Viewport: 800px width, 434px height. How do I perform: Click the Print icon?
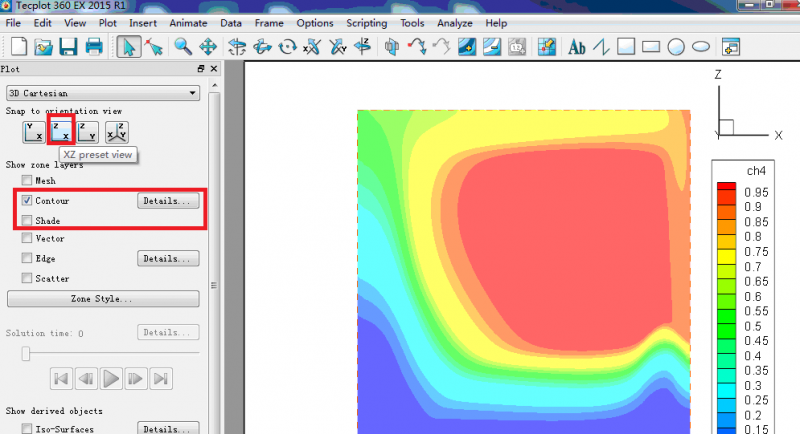(94, 47)
